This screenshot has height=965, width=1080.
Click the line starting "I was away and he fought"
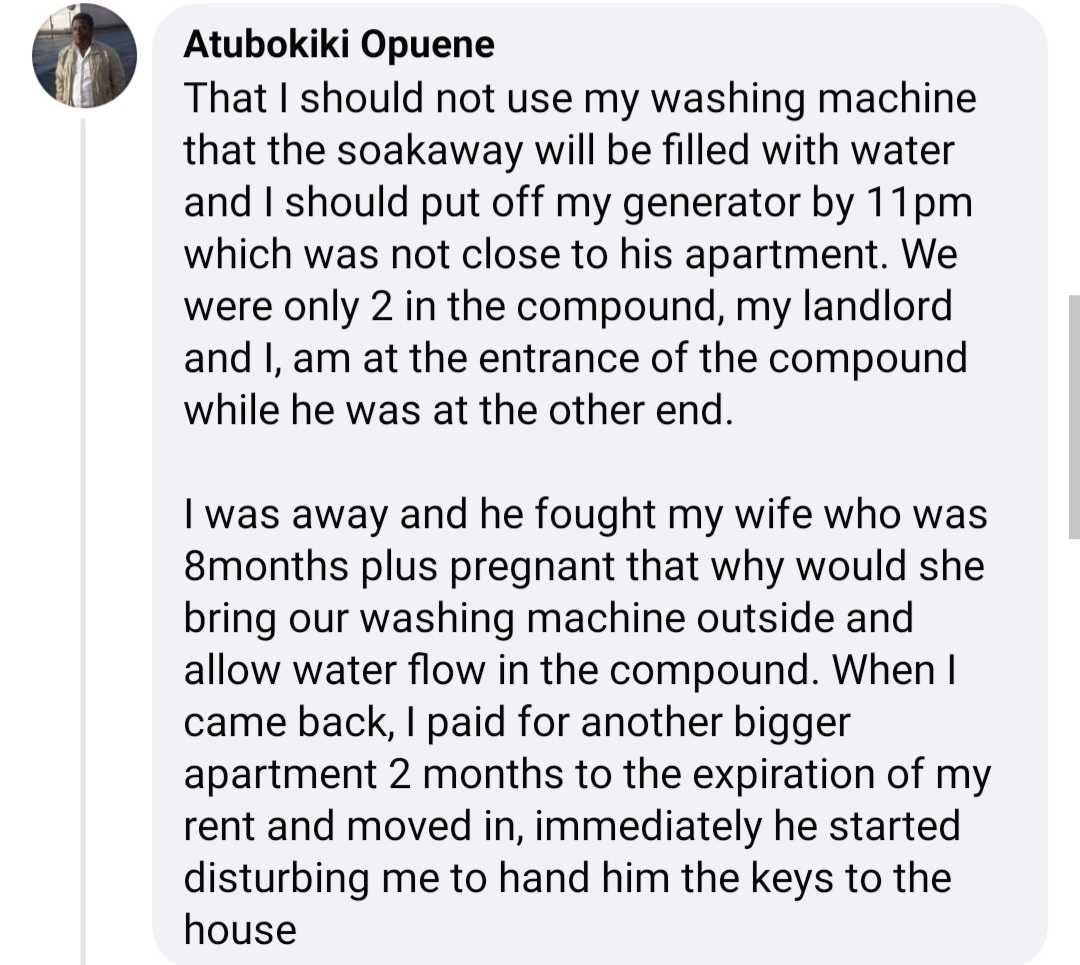(x=585, y=515)
